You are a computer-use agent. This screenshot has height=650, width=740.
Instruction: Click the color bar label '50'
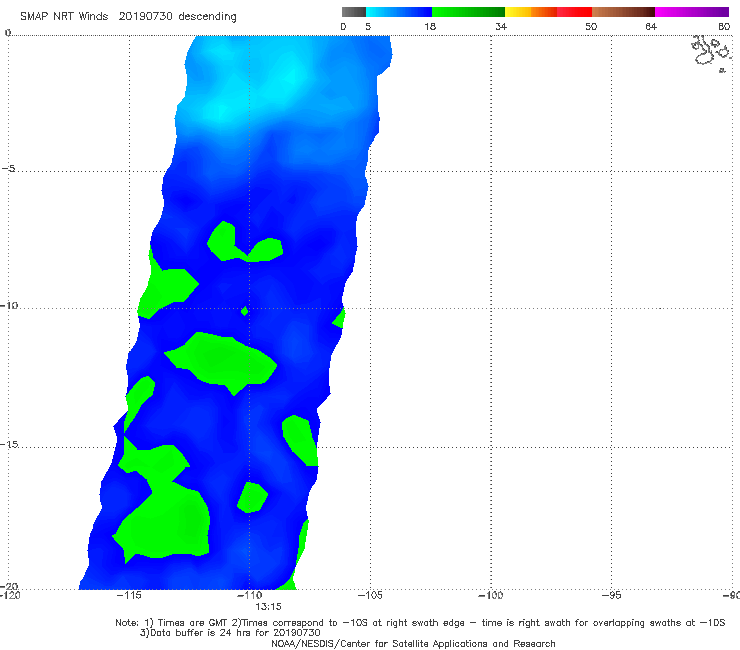[x=591, y=26]
